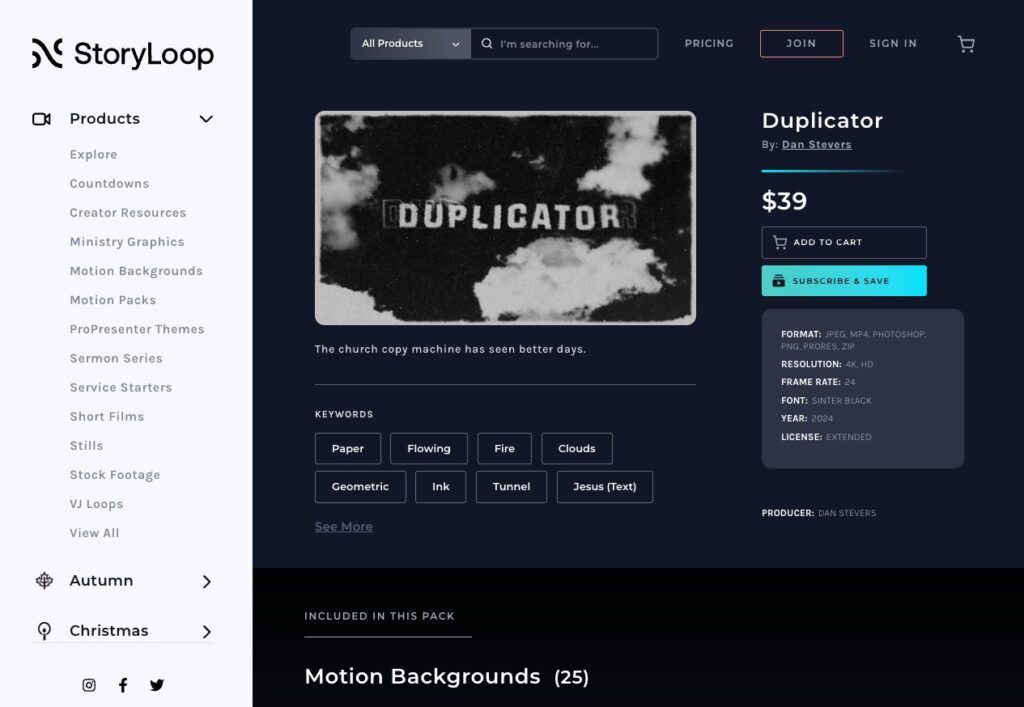This screenshot has height=707, width=1024.
Task: Open the All Products dropdown
Action: point(410,44)
